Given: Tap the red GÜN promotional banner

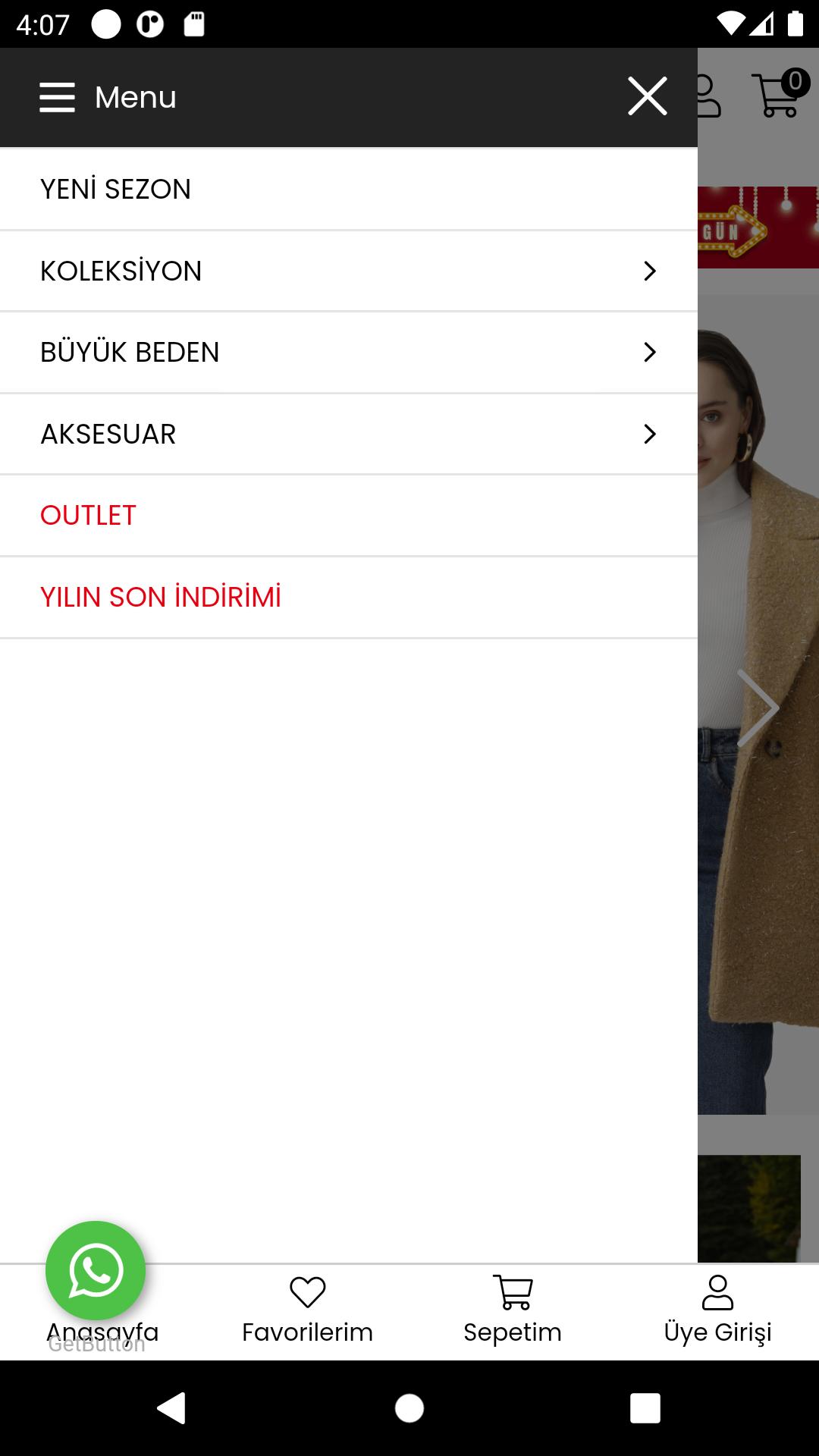Looking at the screenshot, I should [758, 227].
